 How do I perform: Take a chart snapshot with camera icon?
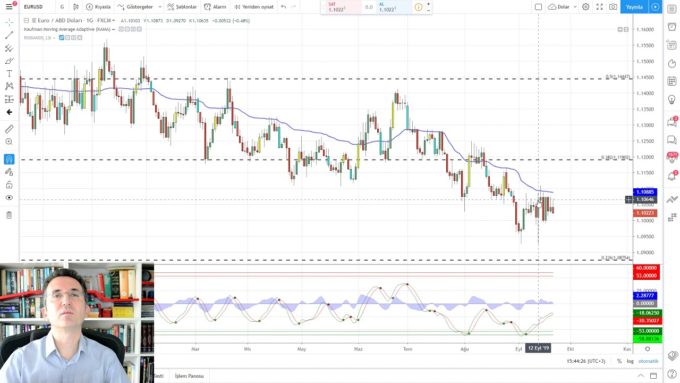click(613, 7)
